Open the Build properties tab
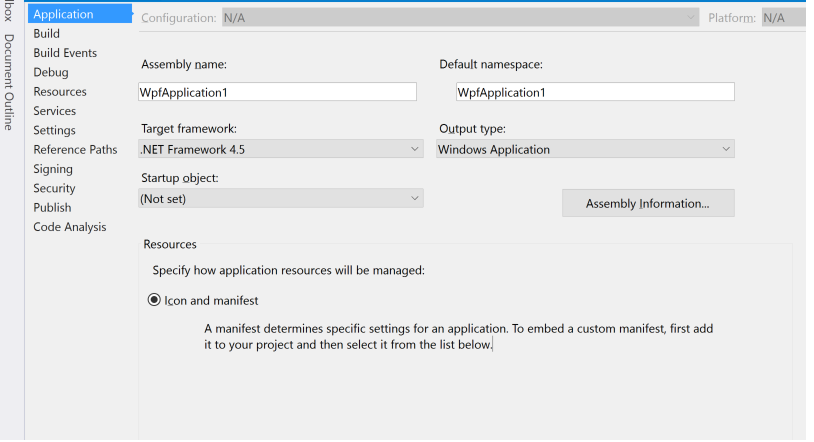Viewport: 814px width, 442px height. pos(47,34)
